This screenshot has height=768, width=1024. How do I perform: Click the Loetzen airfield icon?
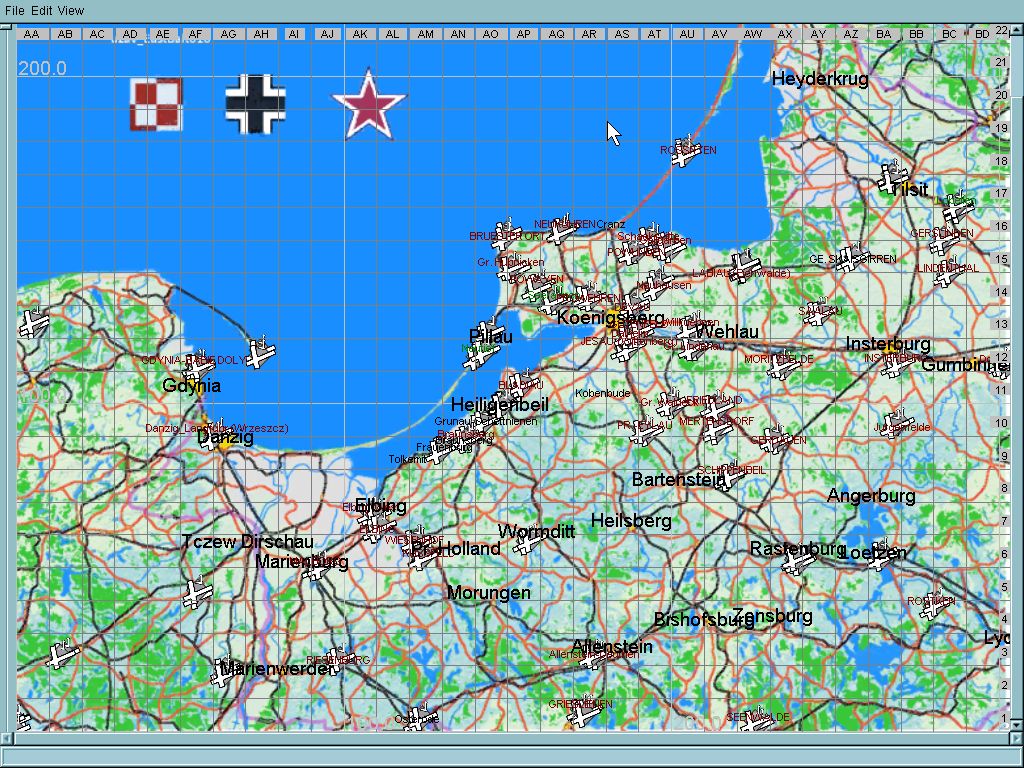pyautogui.click(x=882, y=554)
